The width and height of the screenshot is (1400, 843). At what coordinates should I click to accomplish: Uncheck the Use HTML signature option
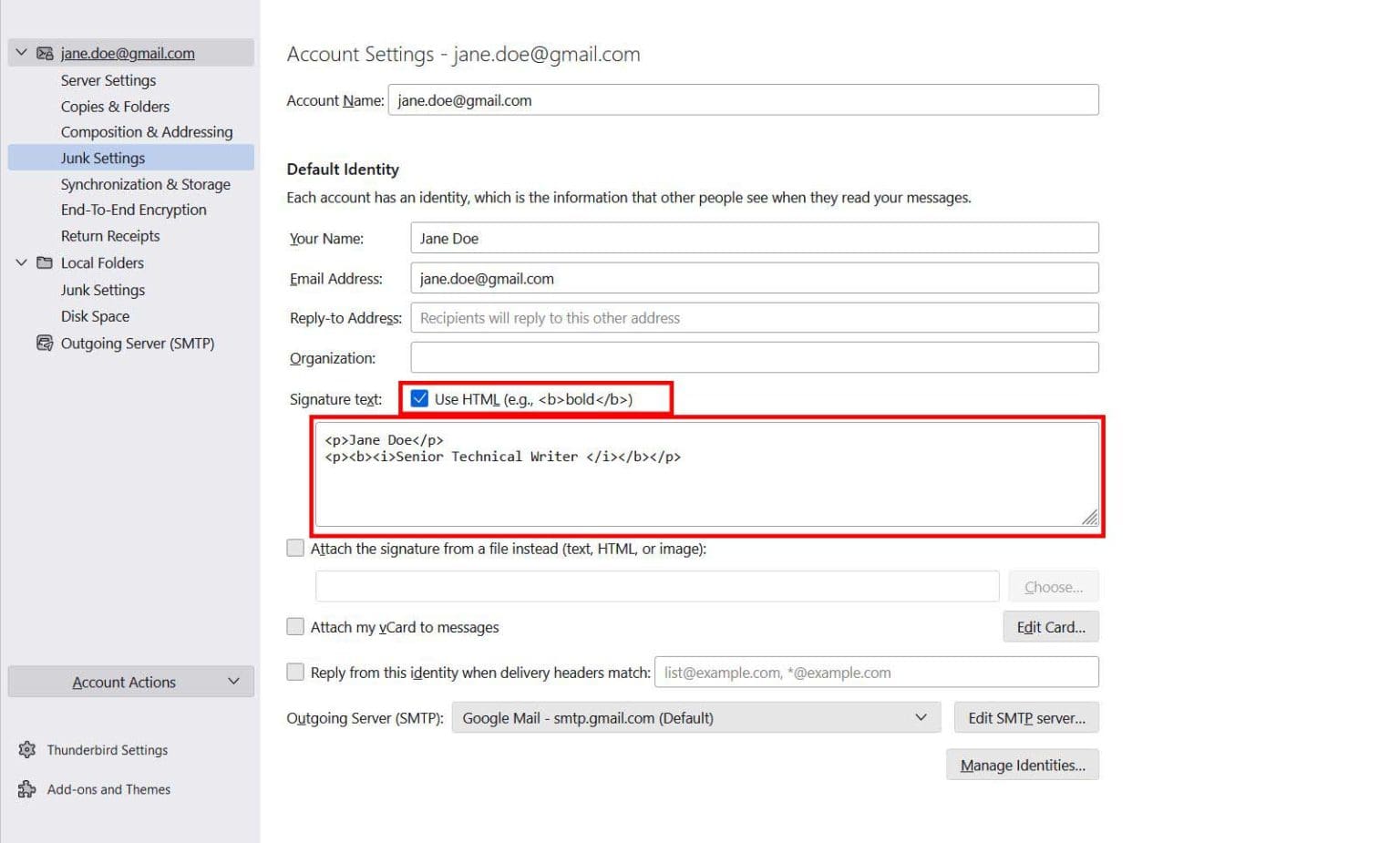pyautogui.click(x=419, y=398)
